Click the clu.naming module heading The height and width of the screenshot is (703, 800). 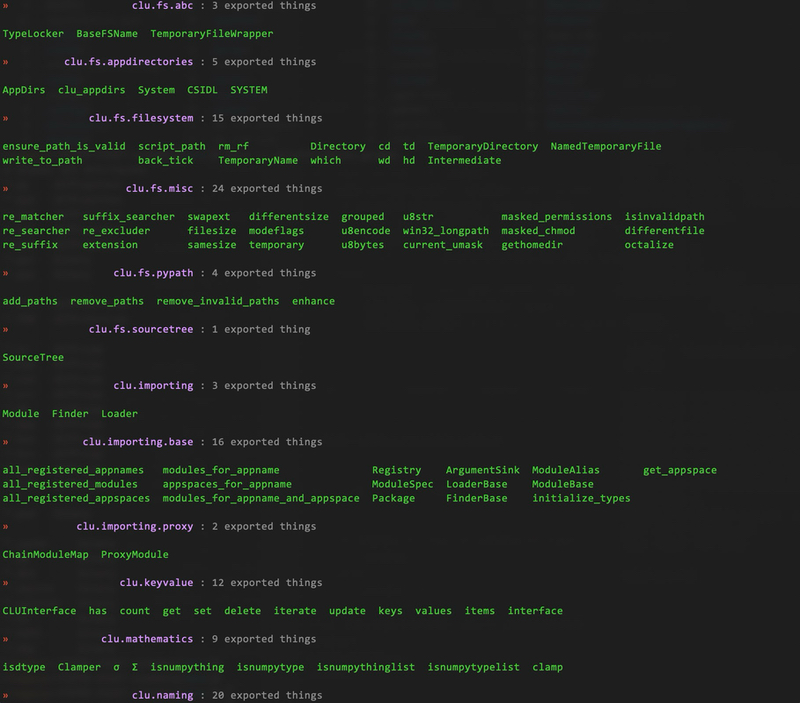[x=162, y=695]
